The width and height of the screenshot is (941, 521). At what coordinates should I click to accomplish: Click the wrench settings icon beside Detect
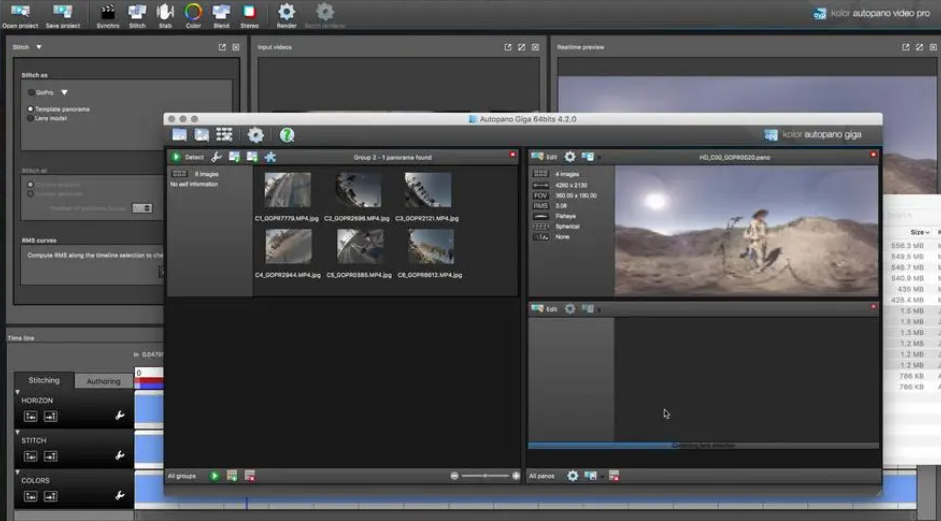pos(216,157)
